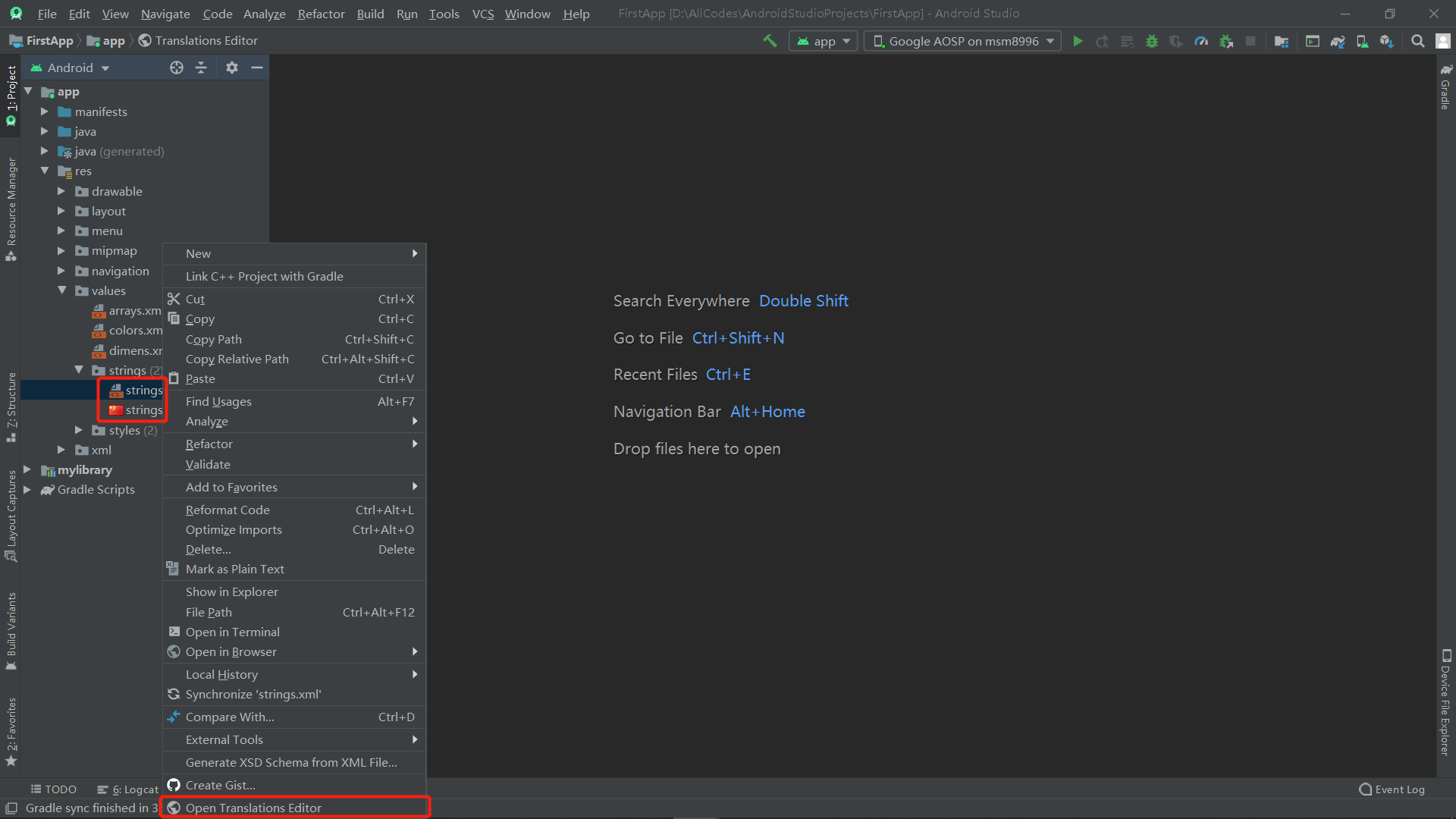Screen dimensions: 1456x819
Task: Open the Structure side tab
Action: point(11,407)
